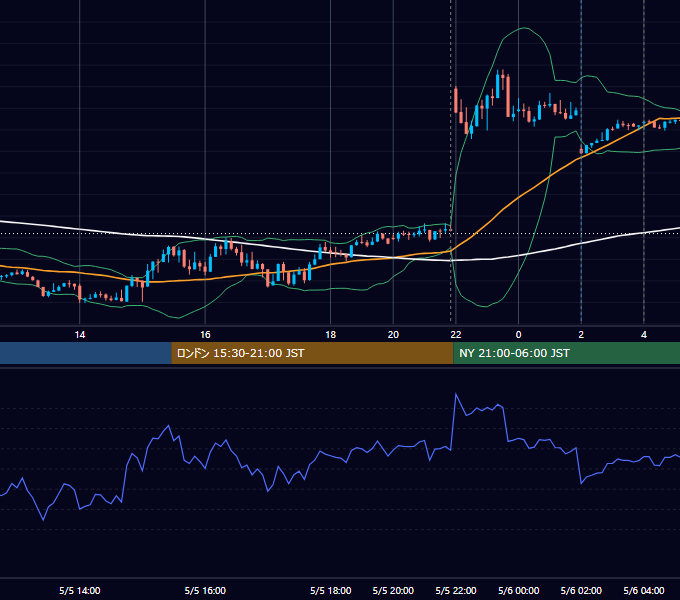The width and height of the screenshot is (680, 600).
Task: Click the 16 hour axis label
Action: click(x=205, y=335)
